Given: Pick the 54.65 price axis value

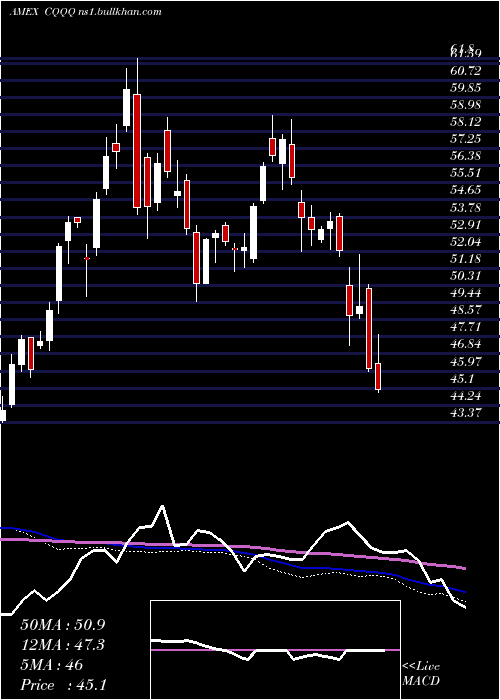Looking at the screenshot, I should click(x=466, y=190).
